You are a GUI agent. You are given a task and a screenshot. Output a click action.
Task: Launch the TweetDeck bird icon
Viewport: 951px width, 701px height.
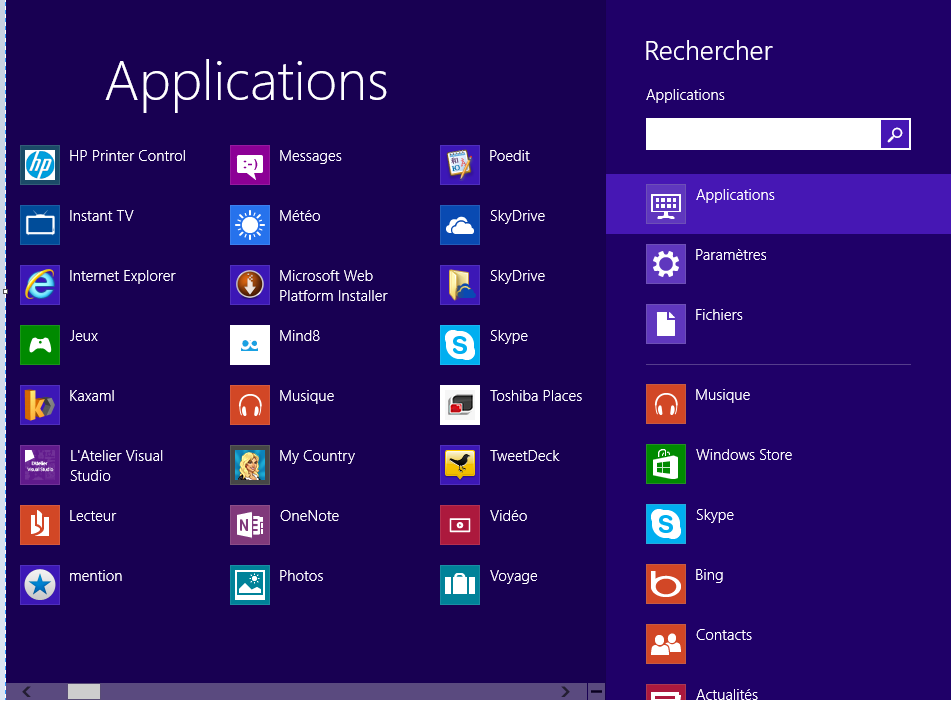[460, 465]
